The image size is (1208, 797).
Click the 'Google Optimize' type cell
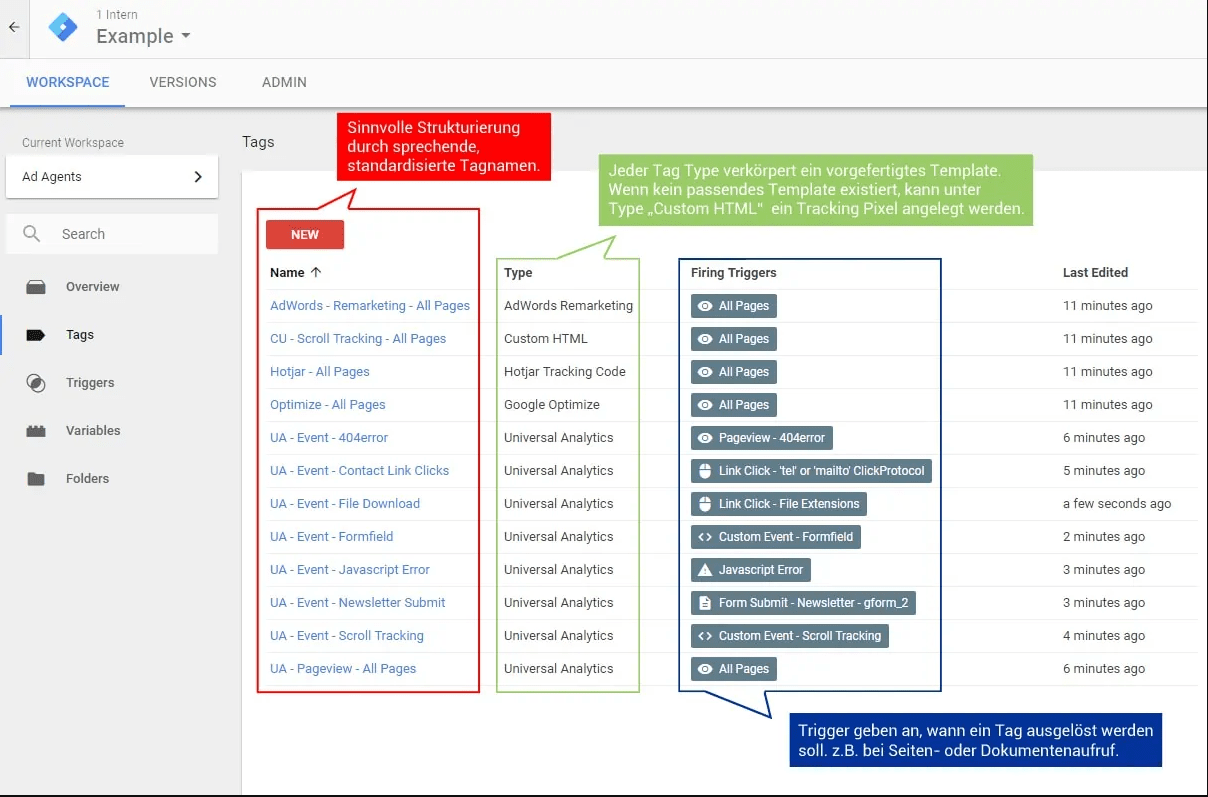click(x=552, y=405)
